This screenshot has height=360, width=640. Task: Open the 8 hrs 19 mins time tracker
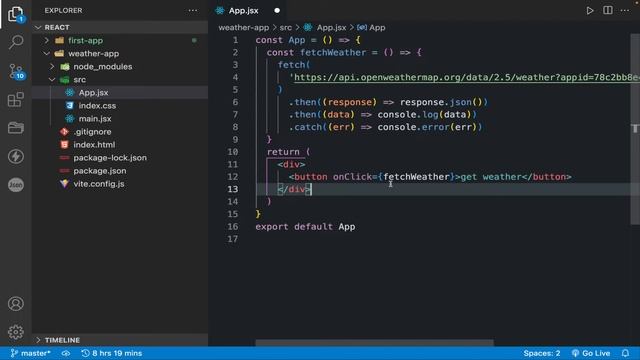click(x=111, y=353)
